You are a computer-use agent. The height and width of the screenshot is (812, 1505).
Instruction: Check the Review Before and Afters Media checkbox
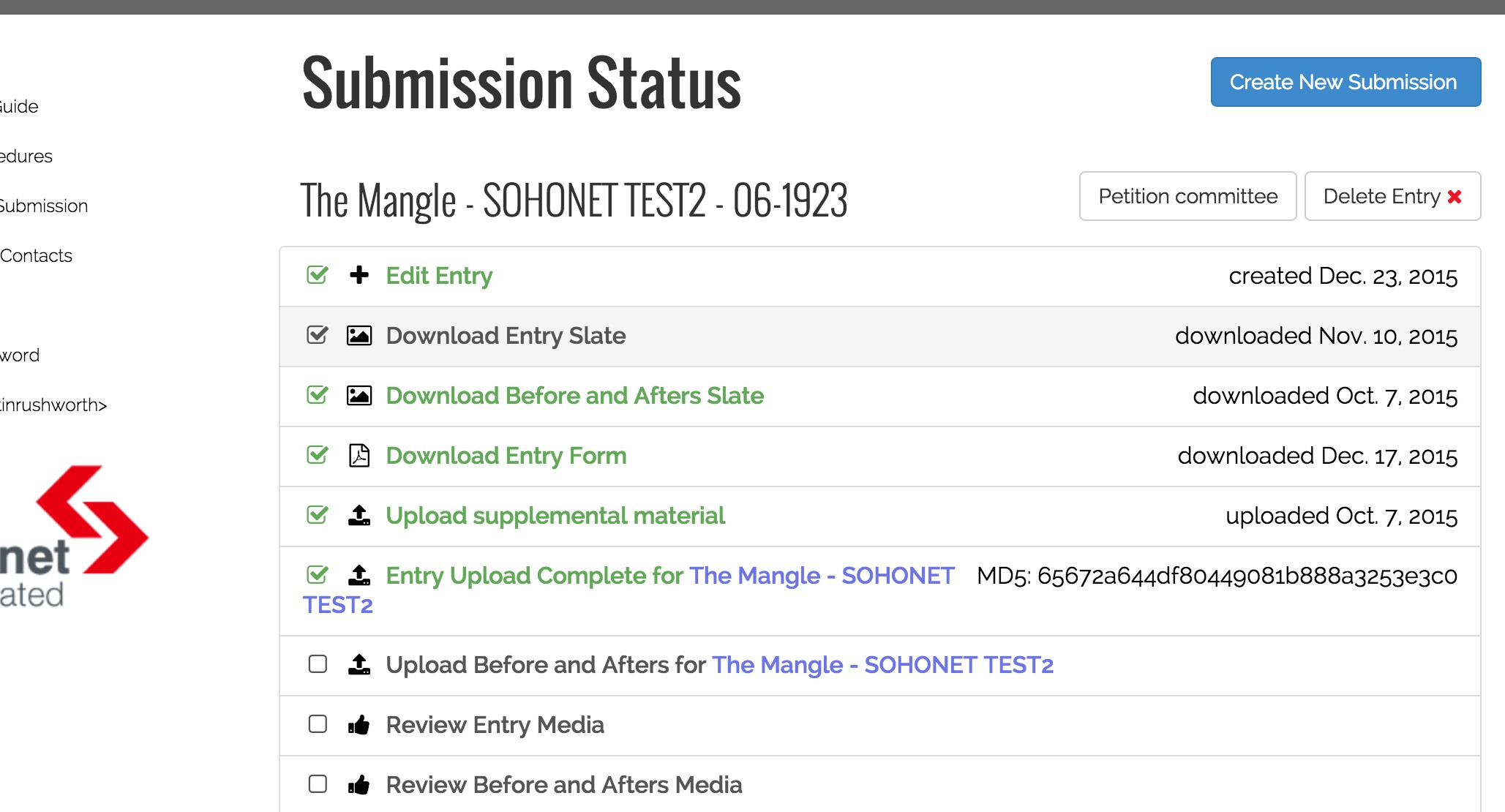[x=318, y=783]
